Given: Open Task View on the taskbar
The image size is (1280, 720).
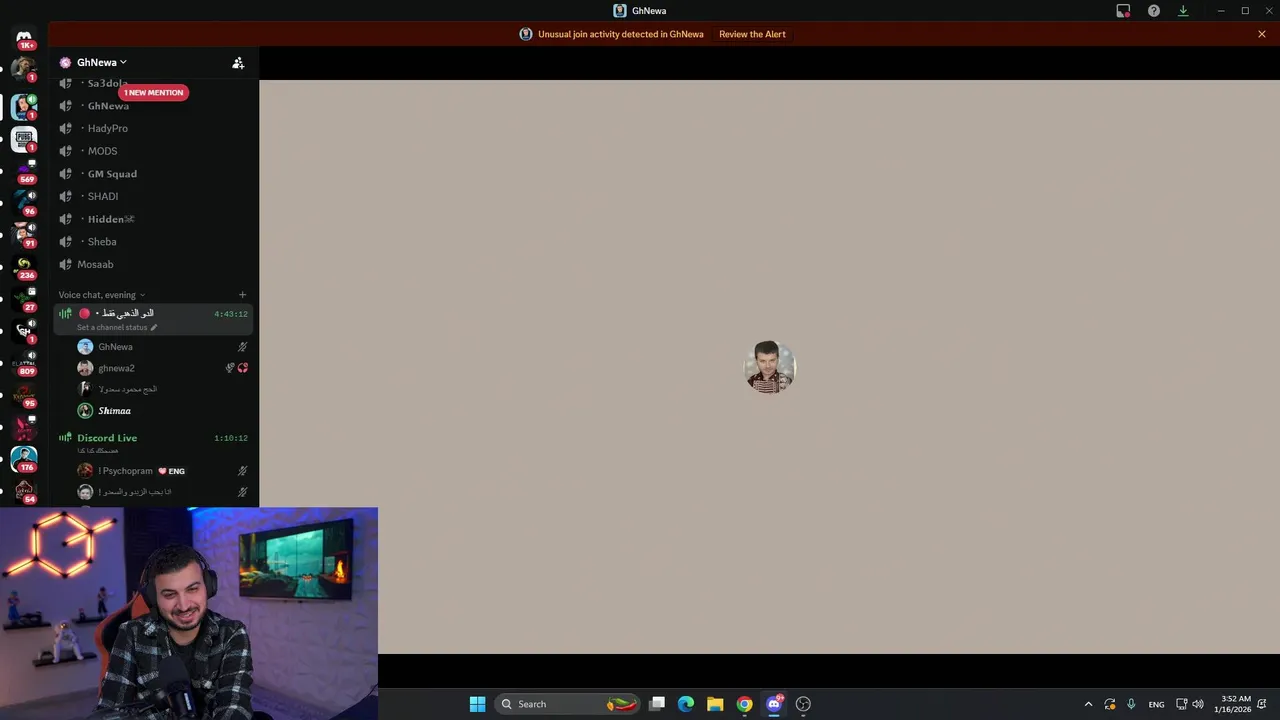Looking at the screenshot, I should (657, 704).
